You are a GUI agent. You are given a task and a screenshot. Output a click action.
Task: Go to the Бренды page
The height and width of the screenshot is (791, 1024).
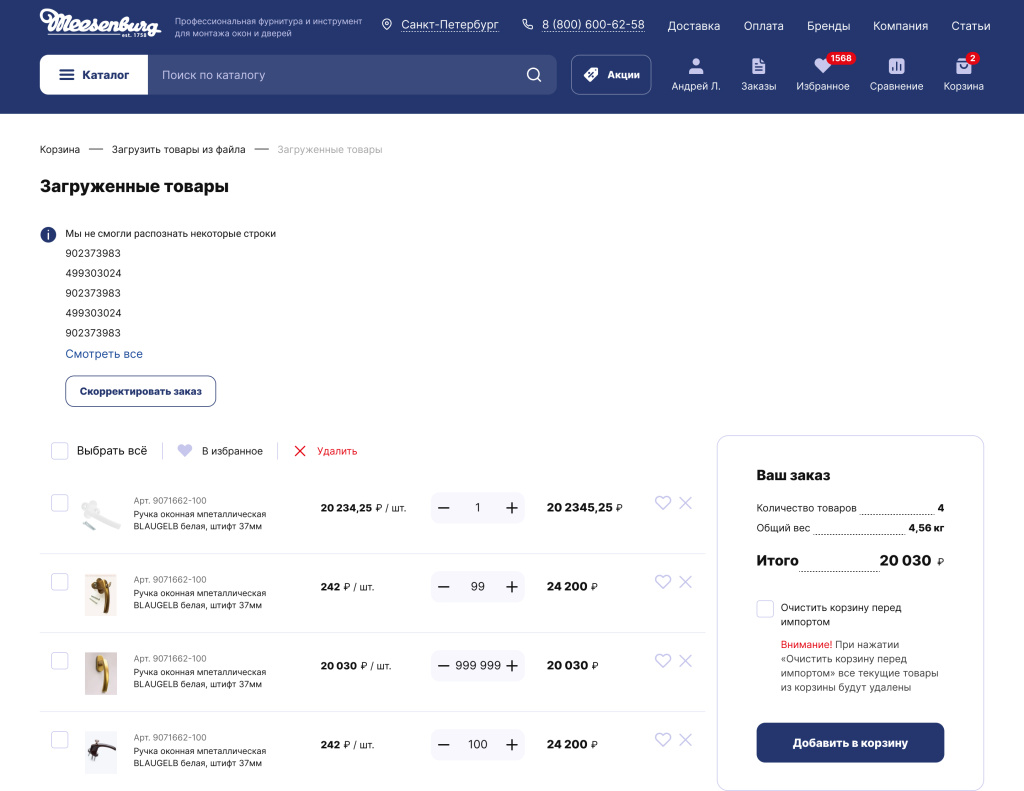click(x=828, y=26)
